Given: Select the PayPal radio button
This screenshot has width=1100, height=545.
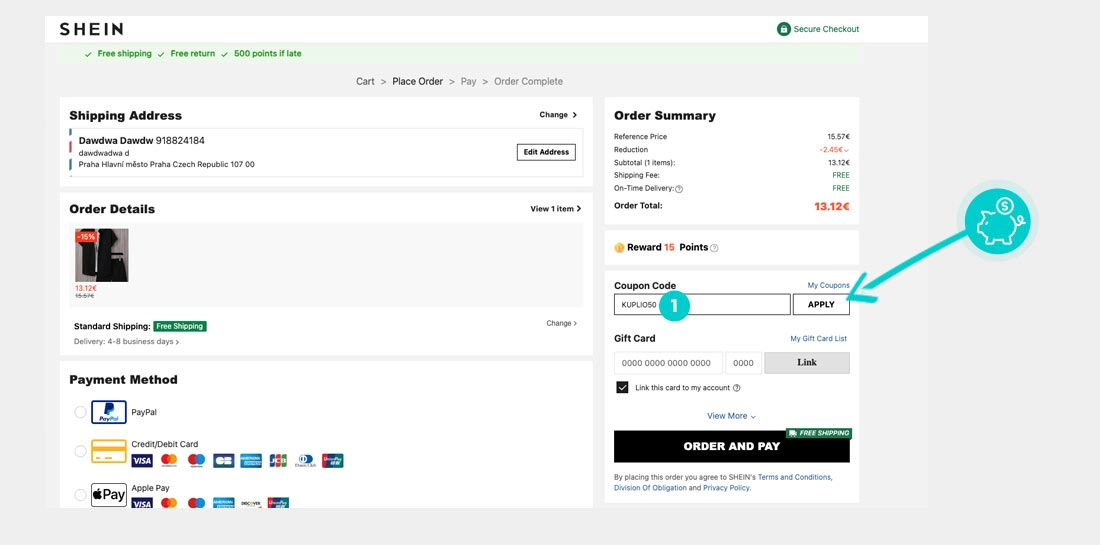Looking at the screenshot, I should click(81, 412).
